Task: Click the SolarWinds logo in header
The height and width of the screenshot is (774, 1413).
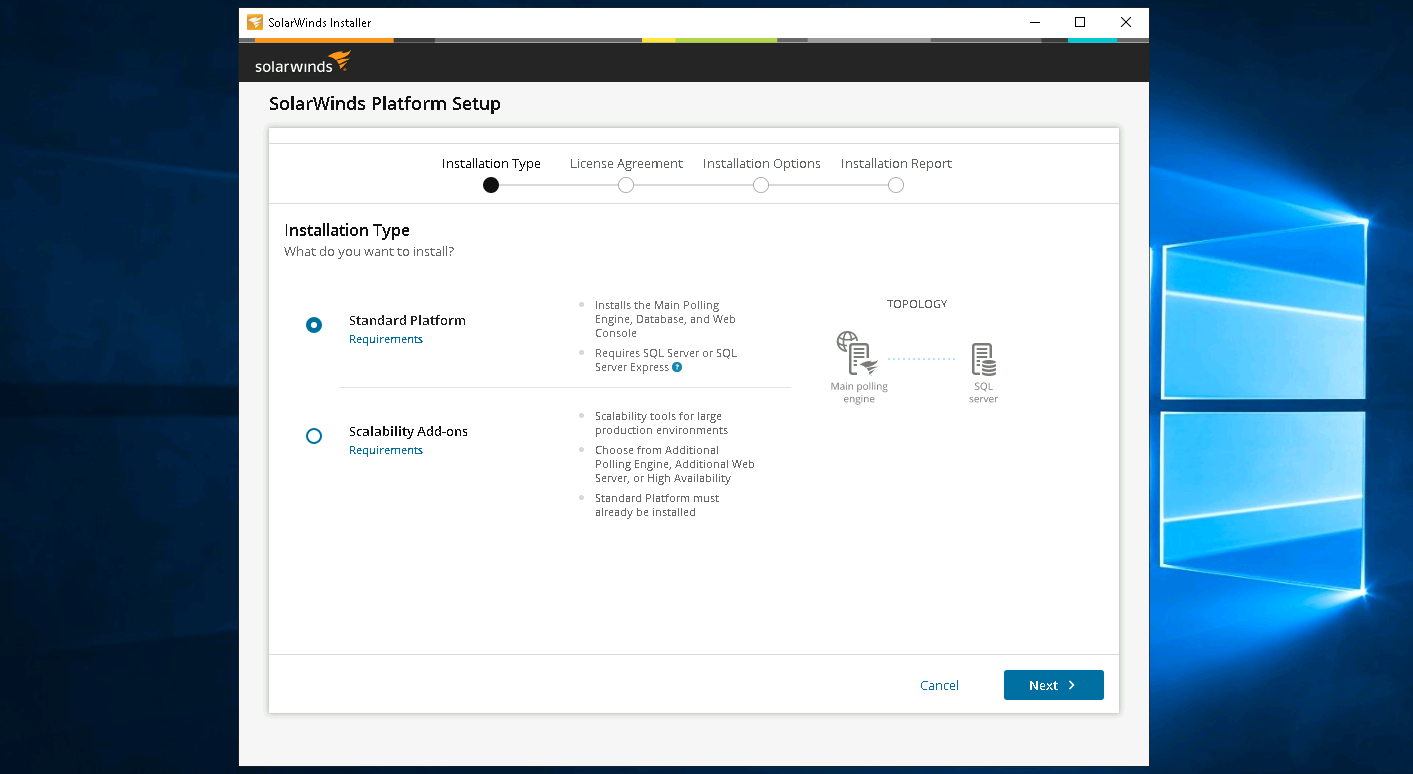Action: coord(302,64)
